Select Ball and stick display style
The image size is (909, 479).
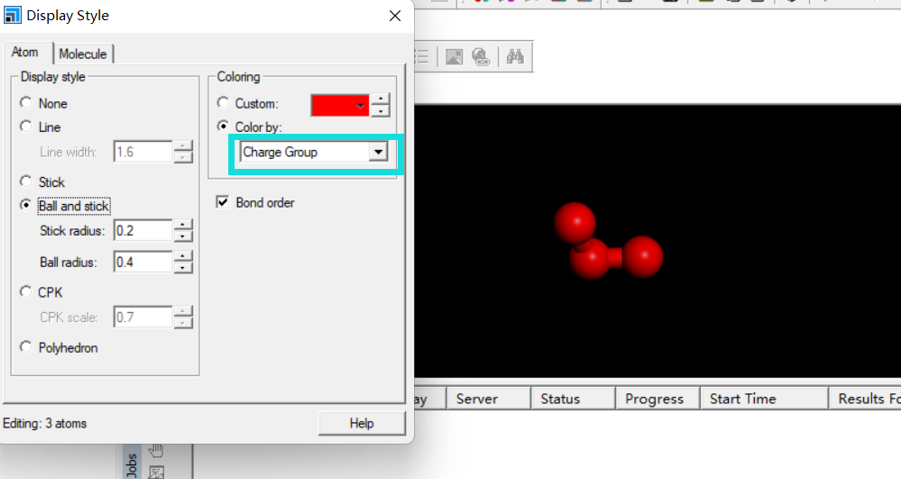26,205
